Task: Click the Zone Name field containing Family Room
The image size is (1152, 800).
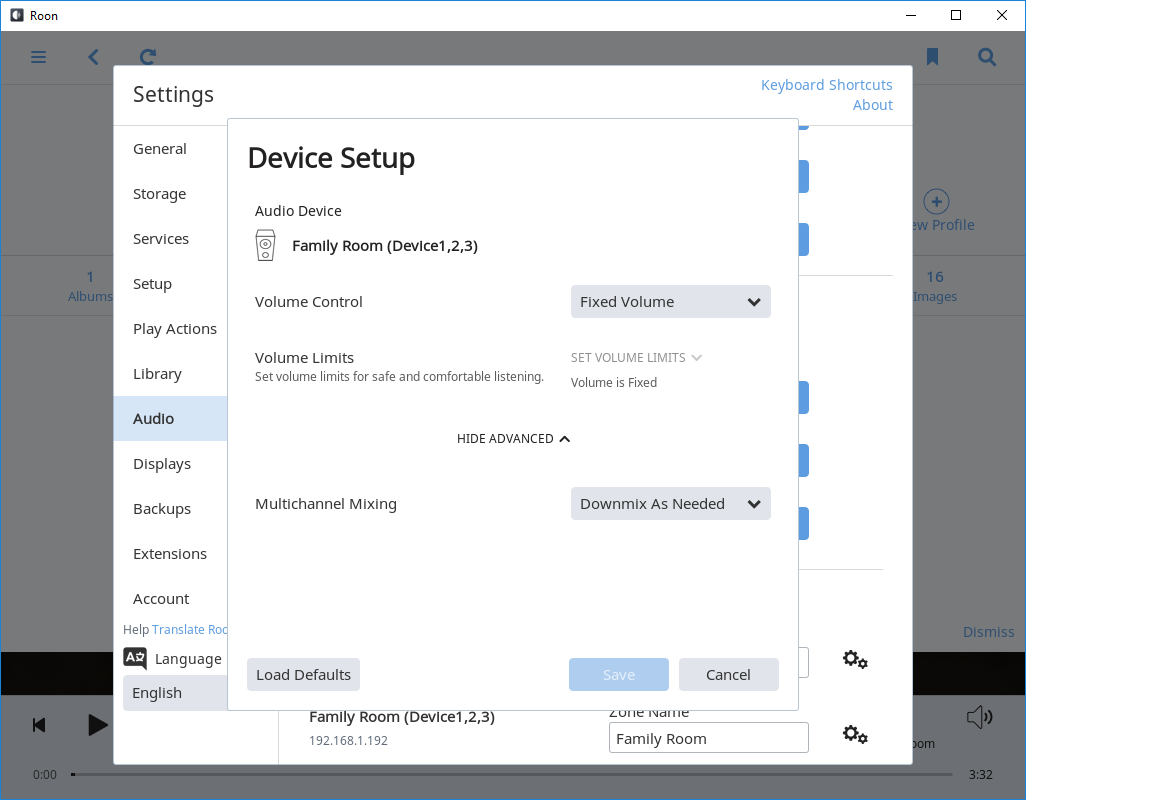Action: pos(709,738)
